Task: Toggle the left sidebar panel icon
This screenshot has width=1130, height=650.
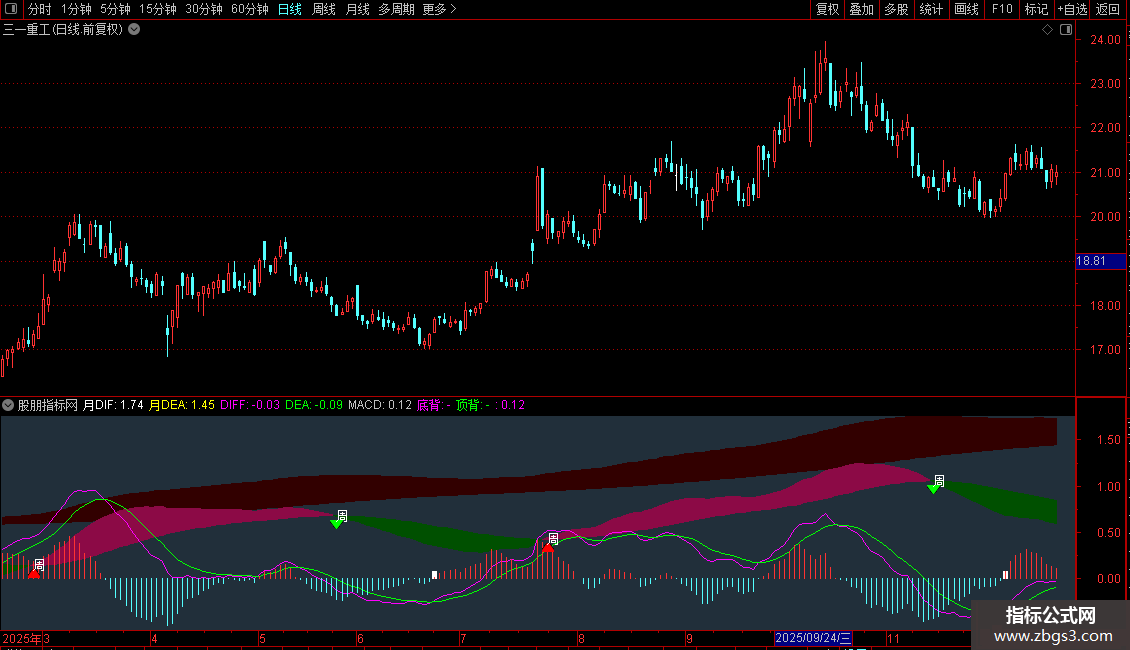Action: coord(11,9)
